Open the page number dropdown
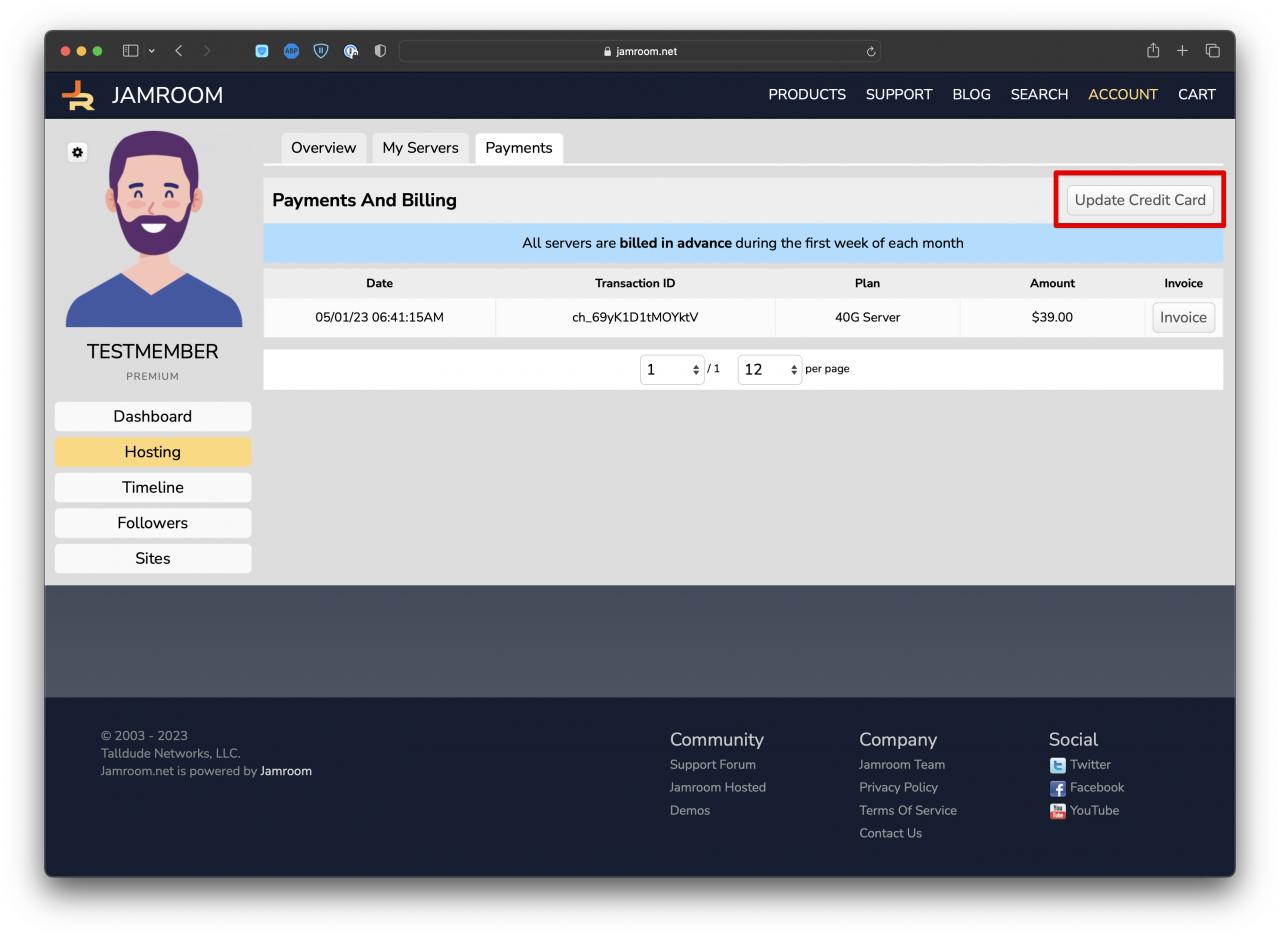This screenshot has height=936, width=1280. coord(672,370)
